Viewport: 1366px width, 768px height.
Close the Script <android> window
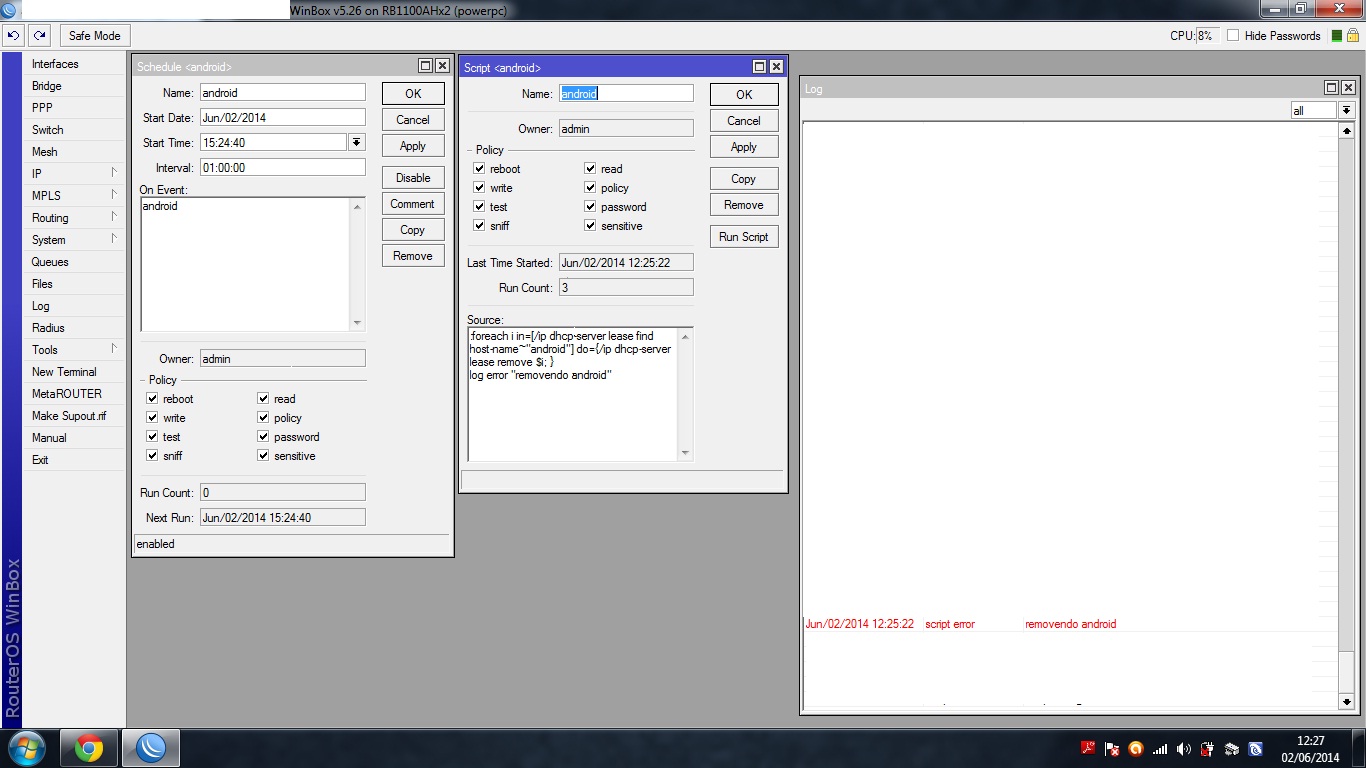pyautogui.click(x=776, y=67)
